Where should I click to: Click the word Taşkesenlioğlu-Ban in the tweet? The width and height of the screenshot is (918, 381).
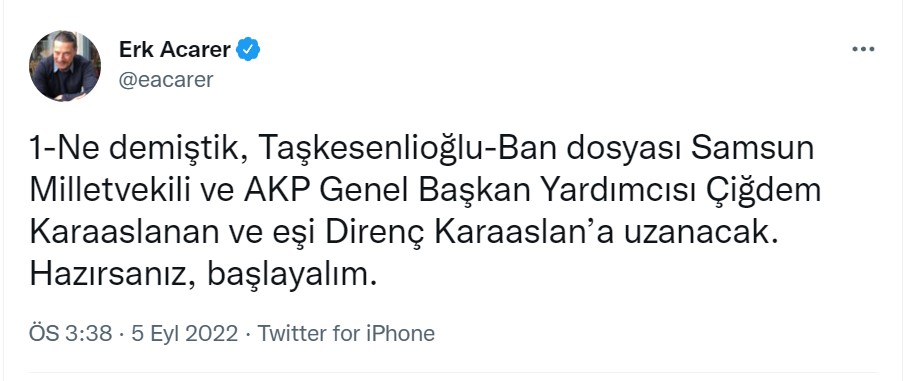[384, 150]
